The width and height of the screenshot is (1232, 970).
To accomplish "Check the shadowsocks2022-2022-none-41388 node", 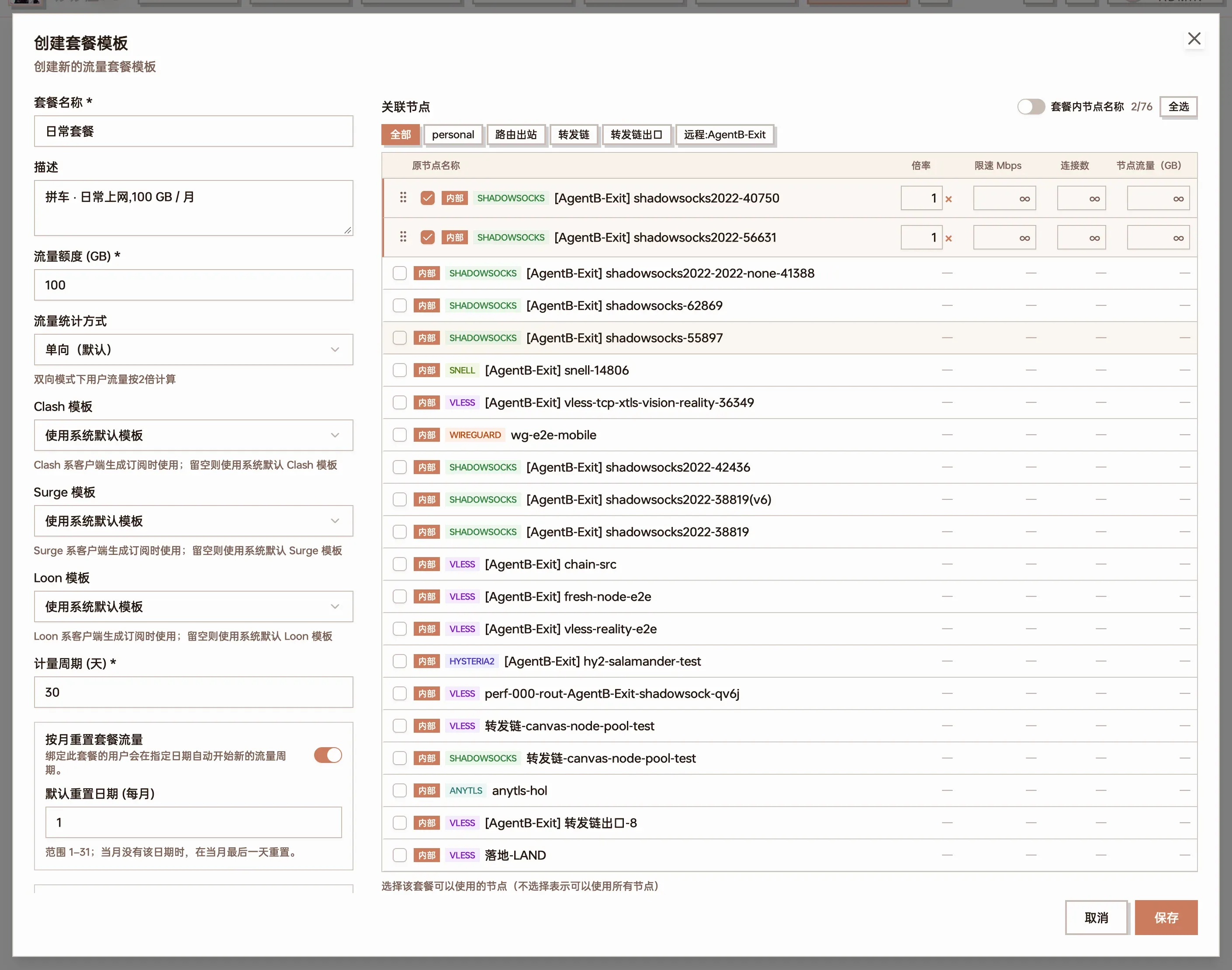I will point(400,273).
